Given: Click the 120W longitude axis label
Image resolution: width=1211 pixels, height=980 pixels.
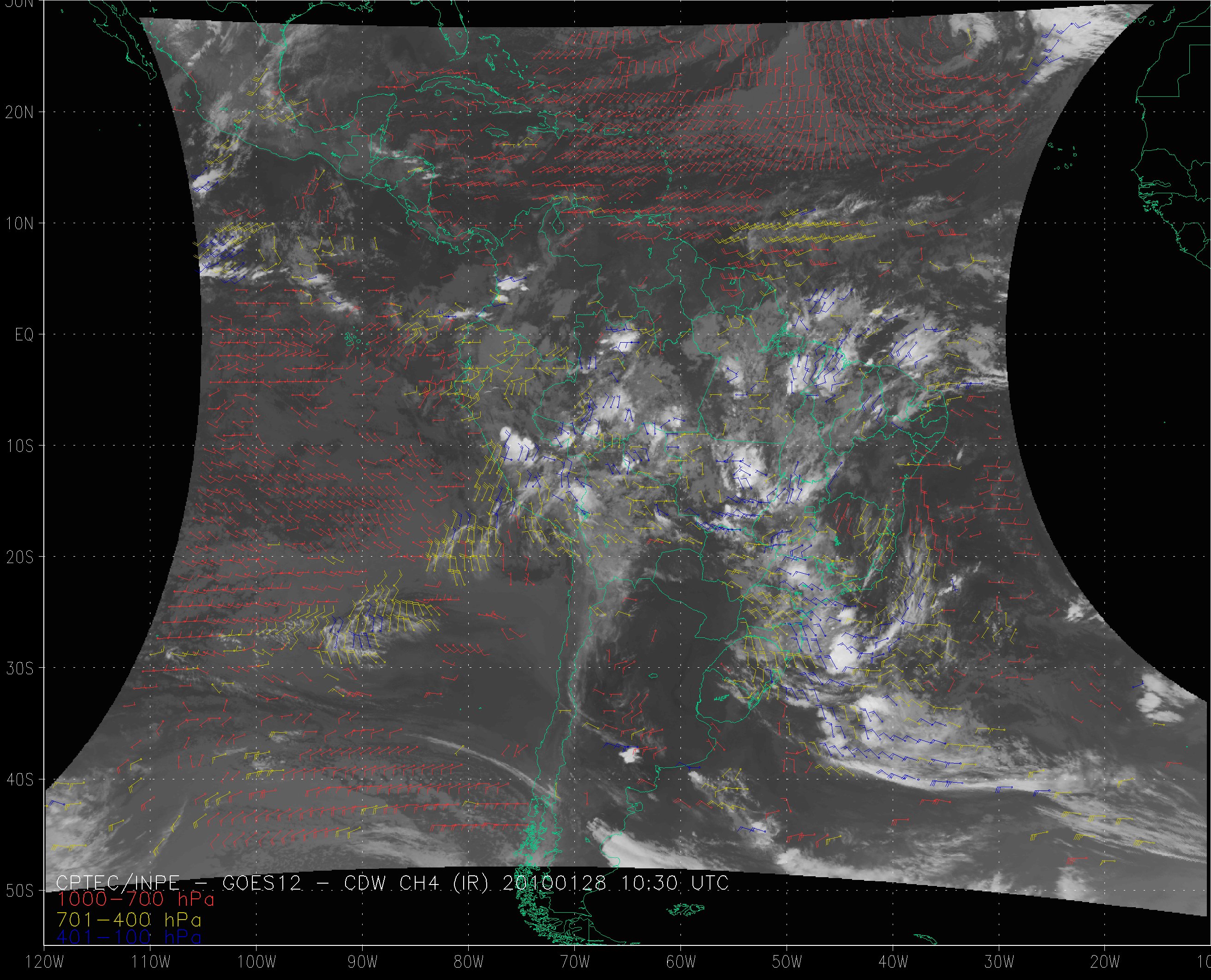Looking at the screenshot, I should pos(45,962).
